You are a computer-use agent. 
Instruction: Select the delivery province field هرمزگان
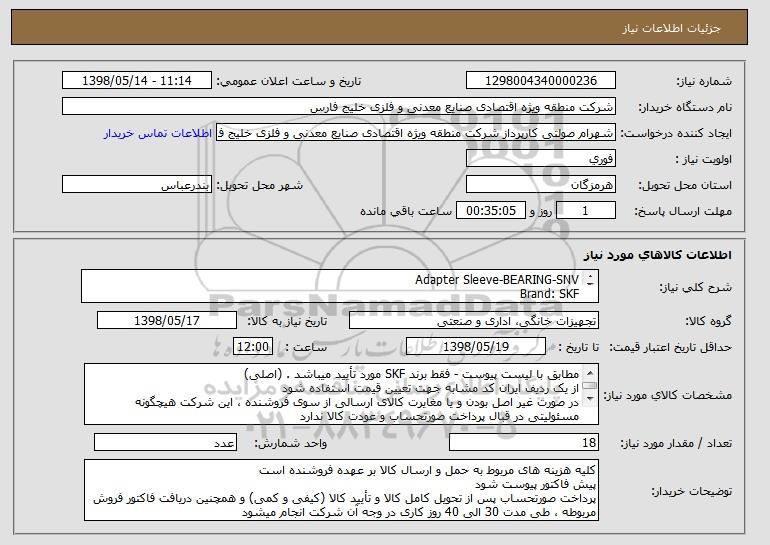pyautogui.click(x=541, y=185)
